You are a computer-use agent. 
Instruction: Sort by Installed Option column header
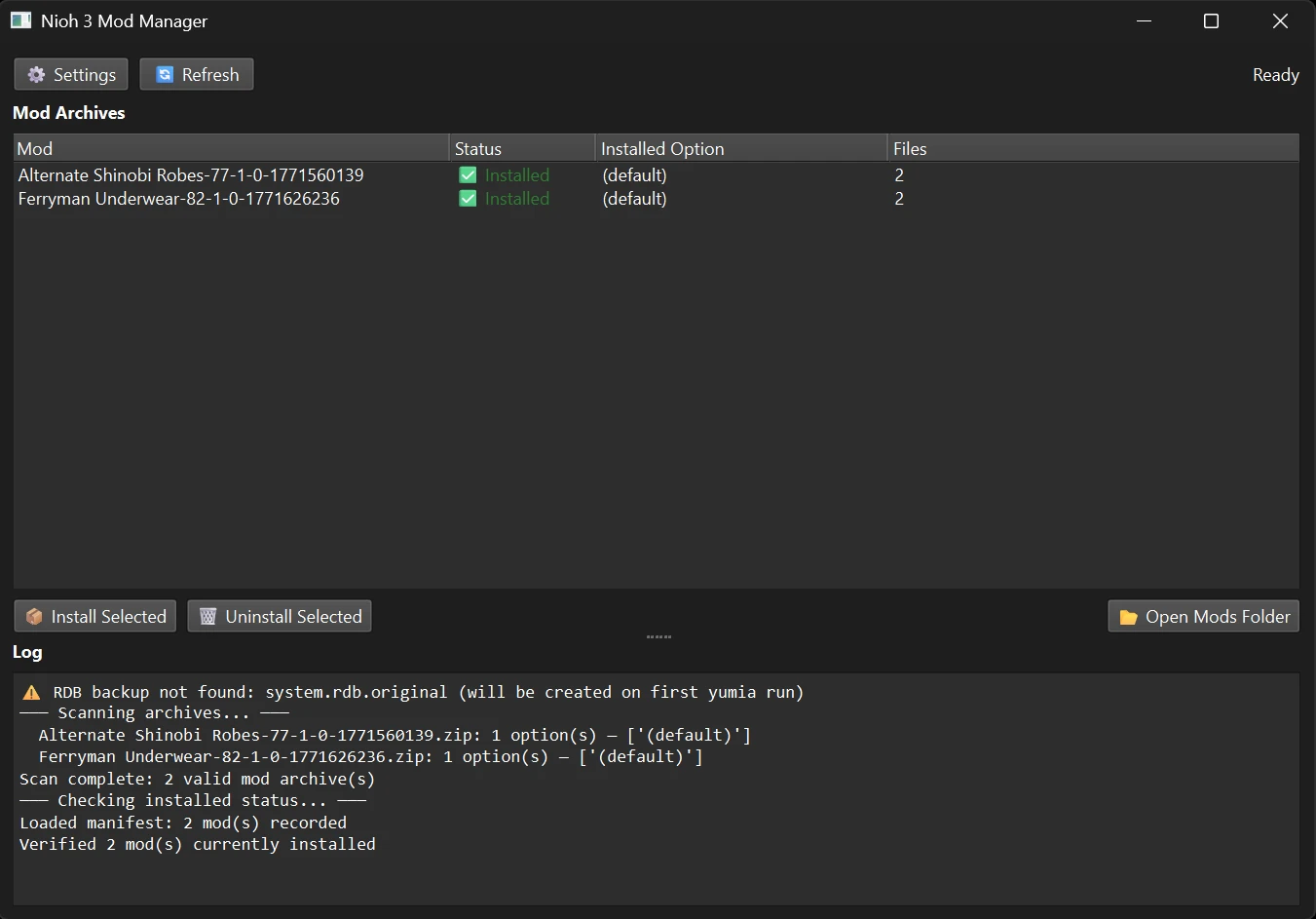[741, 148]
